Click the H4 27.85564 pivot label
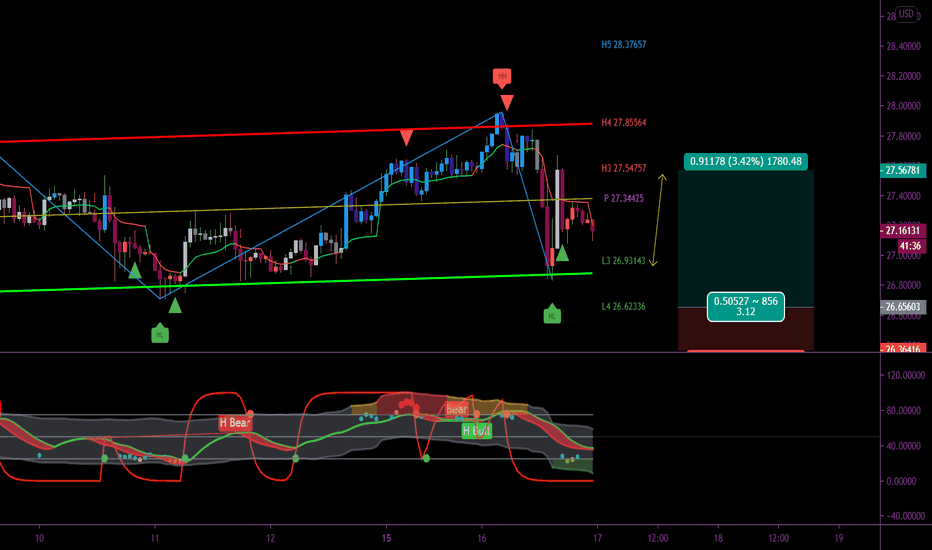 point(624,122)
